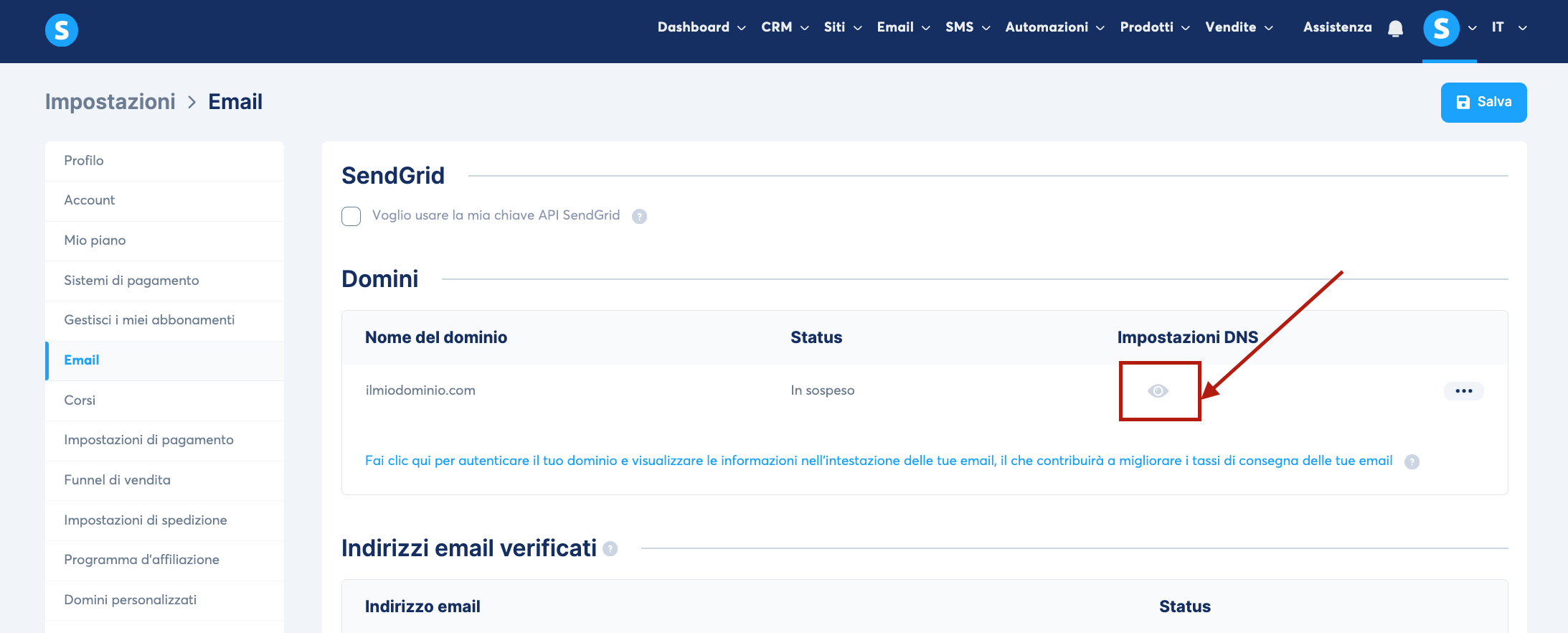Select the Email item in settings sidebar
1568x633 pixels.
(164, 360)
